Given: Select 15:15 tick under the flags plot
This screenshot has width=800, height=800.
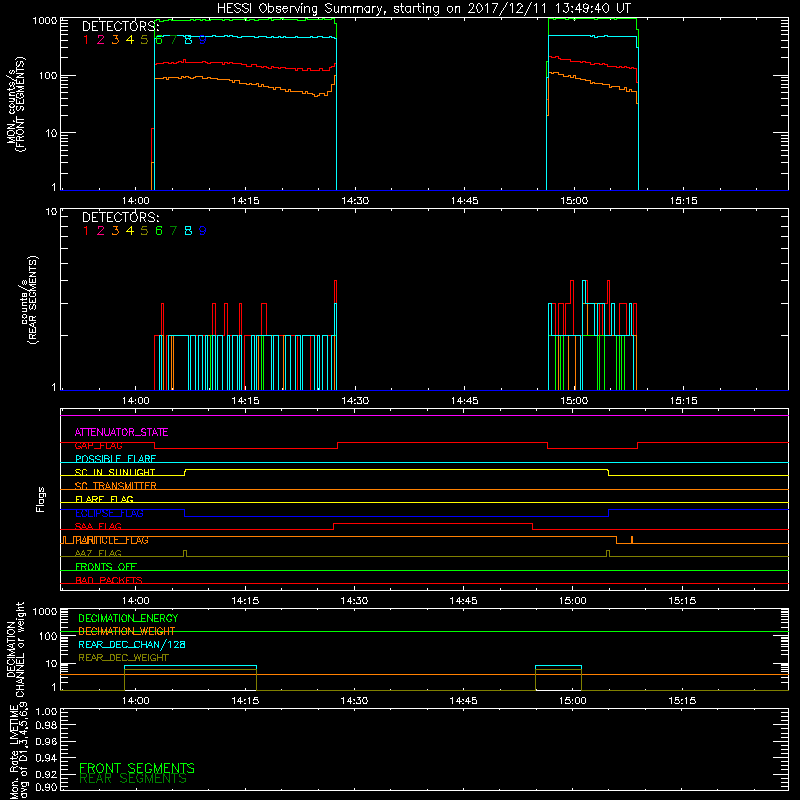Looking at the screenshot, I should tap(682, 601).
